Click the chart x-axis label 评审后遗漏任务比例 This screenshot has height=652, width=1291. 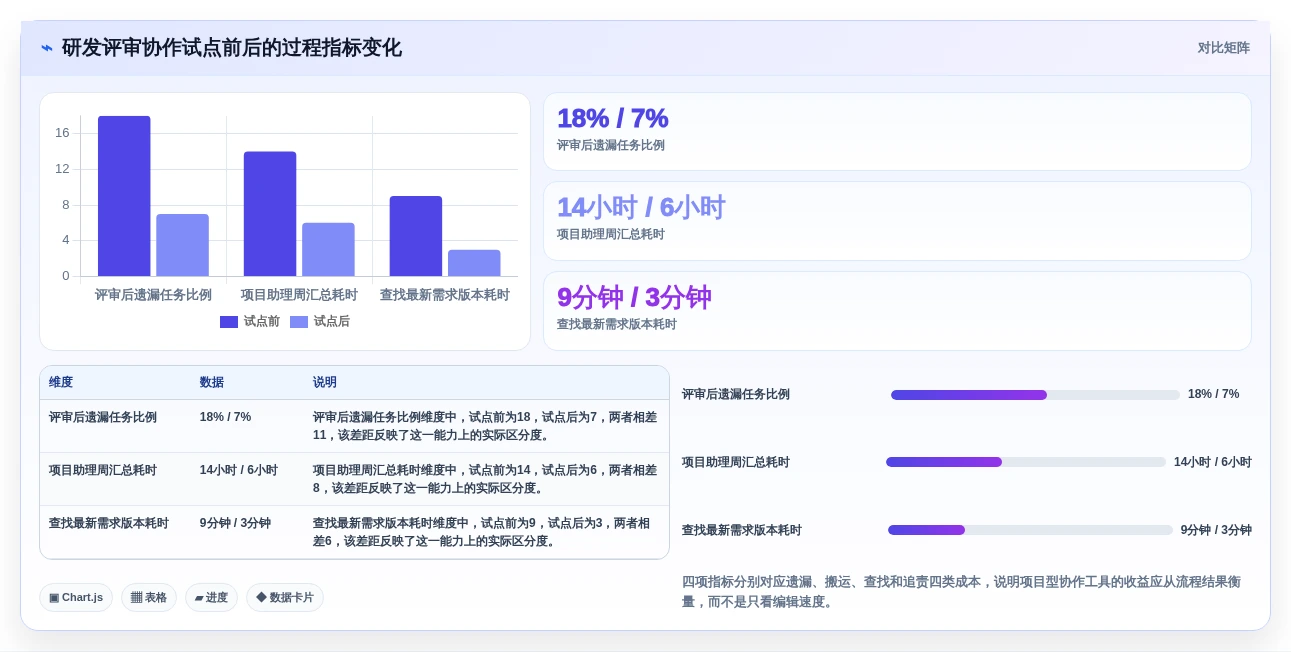(153, 295)
